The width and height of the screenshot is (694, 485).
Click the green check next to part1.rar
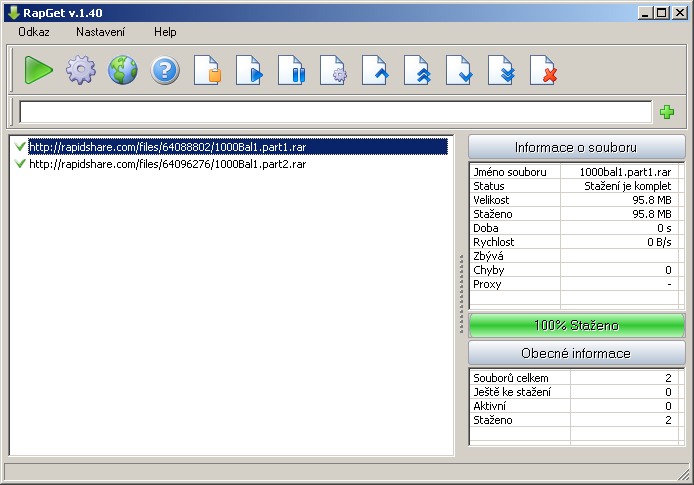20,146
